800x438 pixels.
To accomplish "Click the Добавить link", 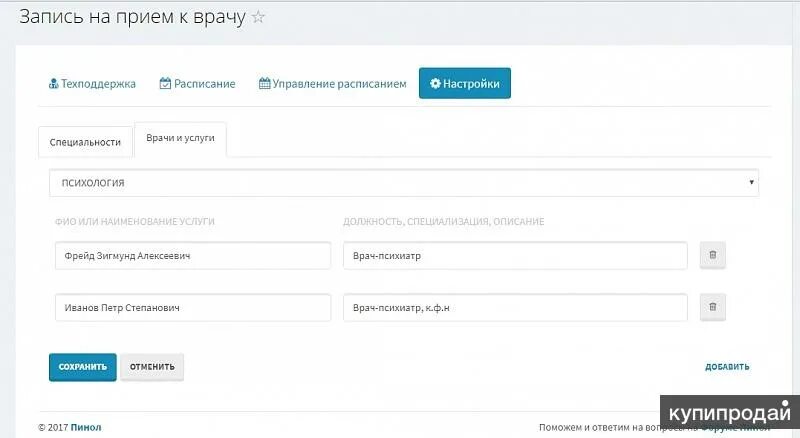I will point(727,367).
